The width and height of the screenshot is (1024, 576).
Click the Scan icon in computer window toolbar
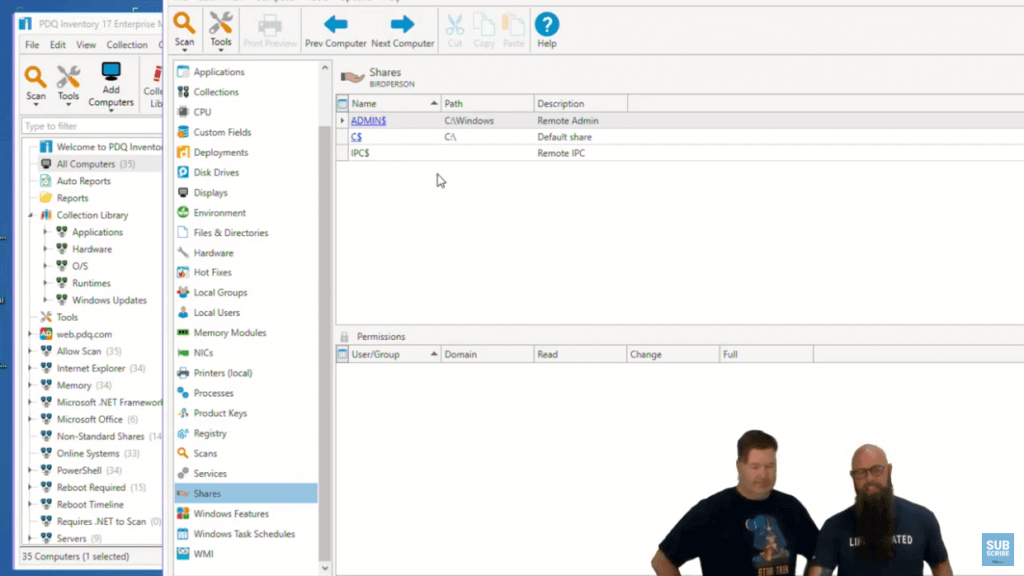click(184, 30)
